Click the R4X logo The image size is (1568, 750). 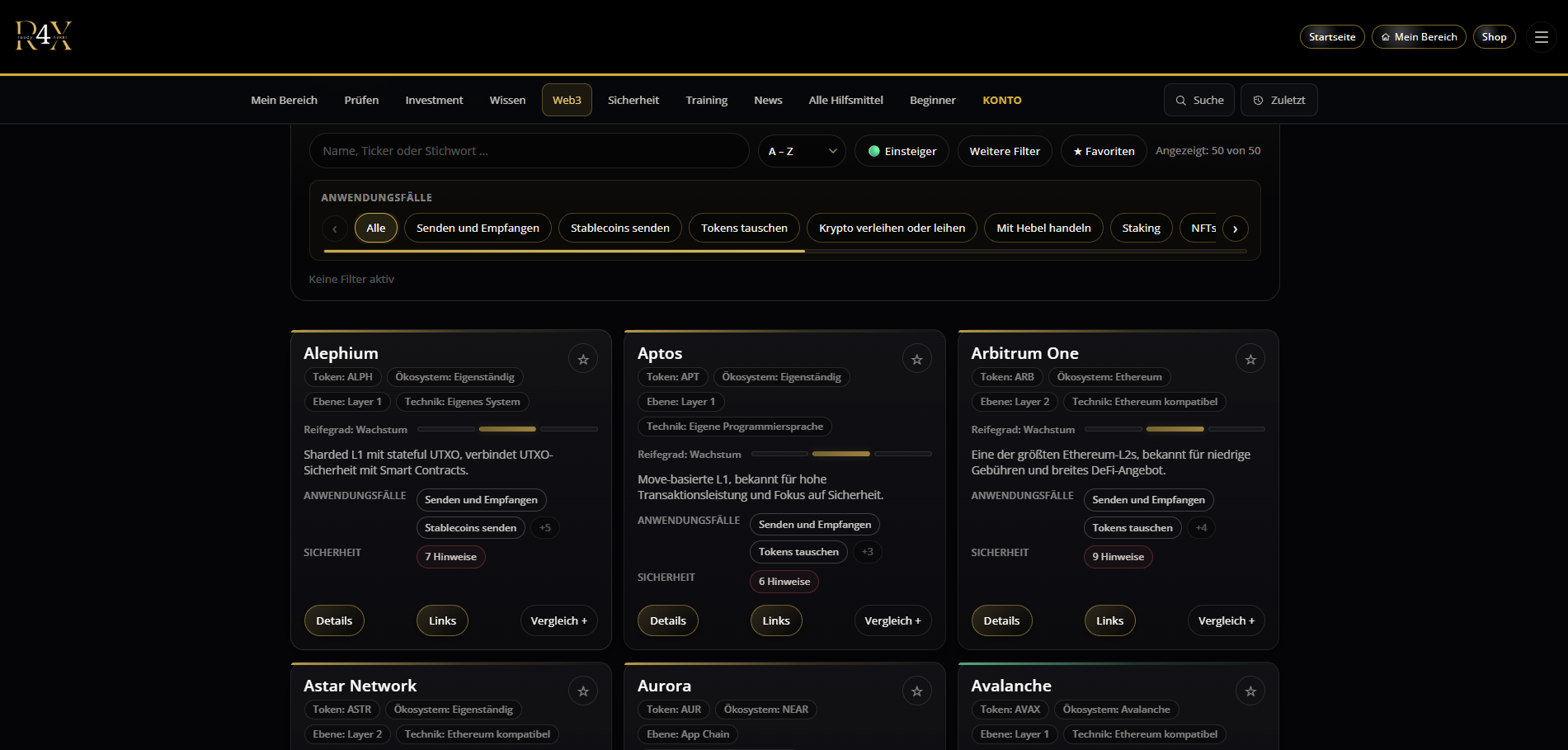[x=44, y=36]
